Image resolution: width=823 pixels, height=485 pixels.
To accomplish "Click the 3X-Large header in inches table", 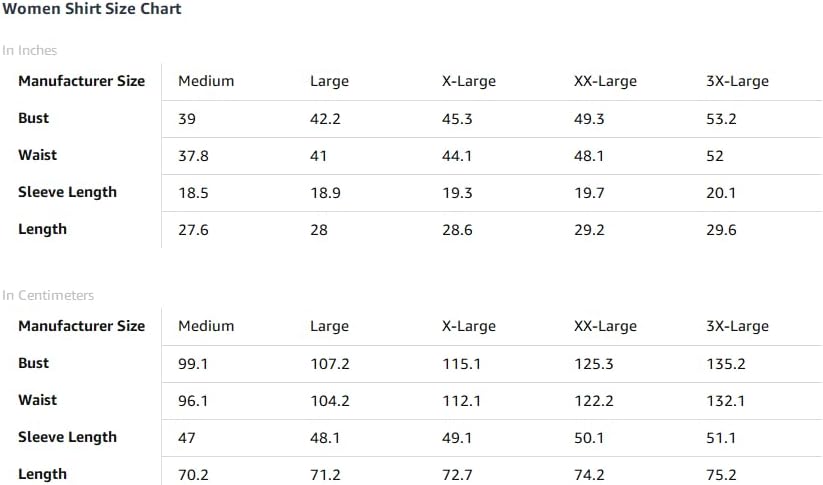I will [737, 81].
